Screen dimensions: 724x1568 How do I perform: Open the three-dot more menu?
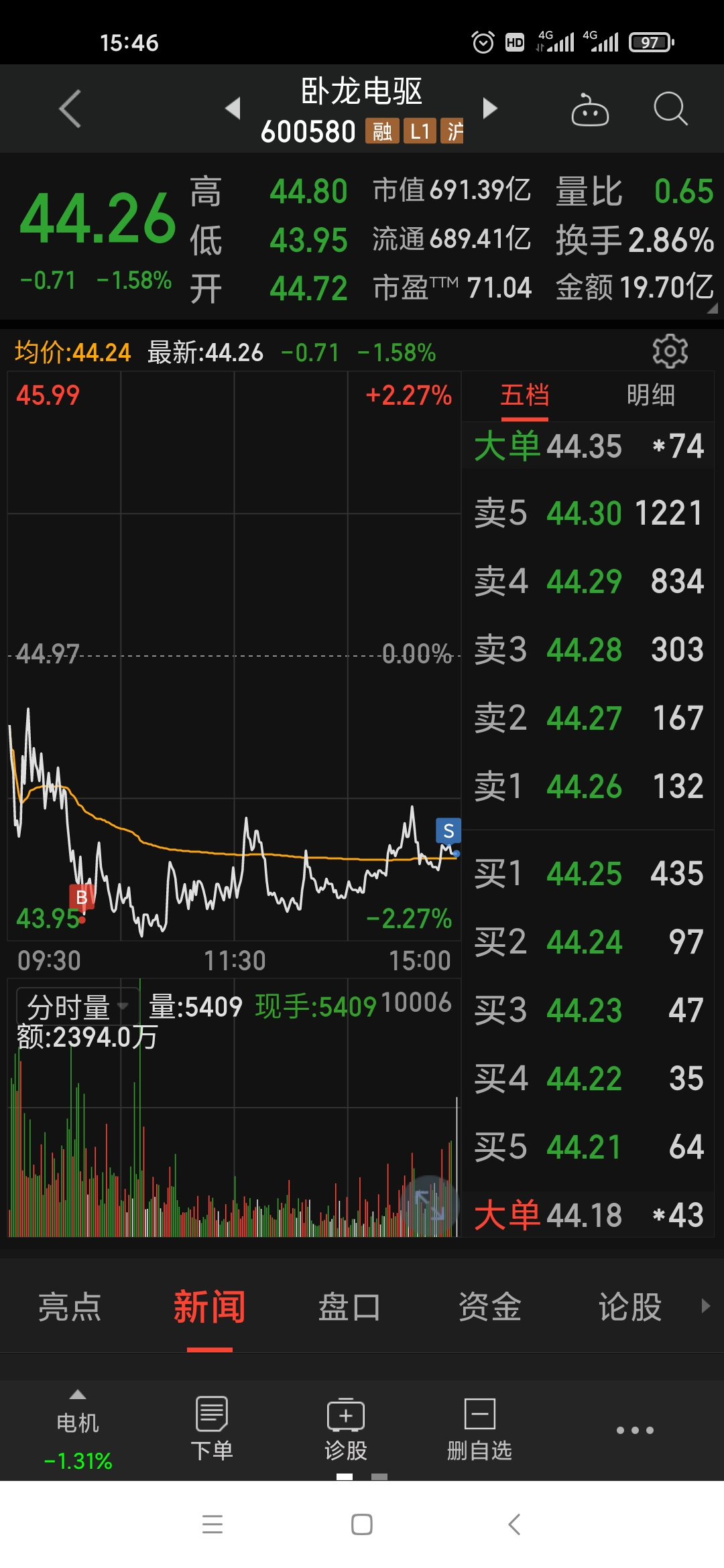pos(635,1430)
